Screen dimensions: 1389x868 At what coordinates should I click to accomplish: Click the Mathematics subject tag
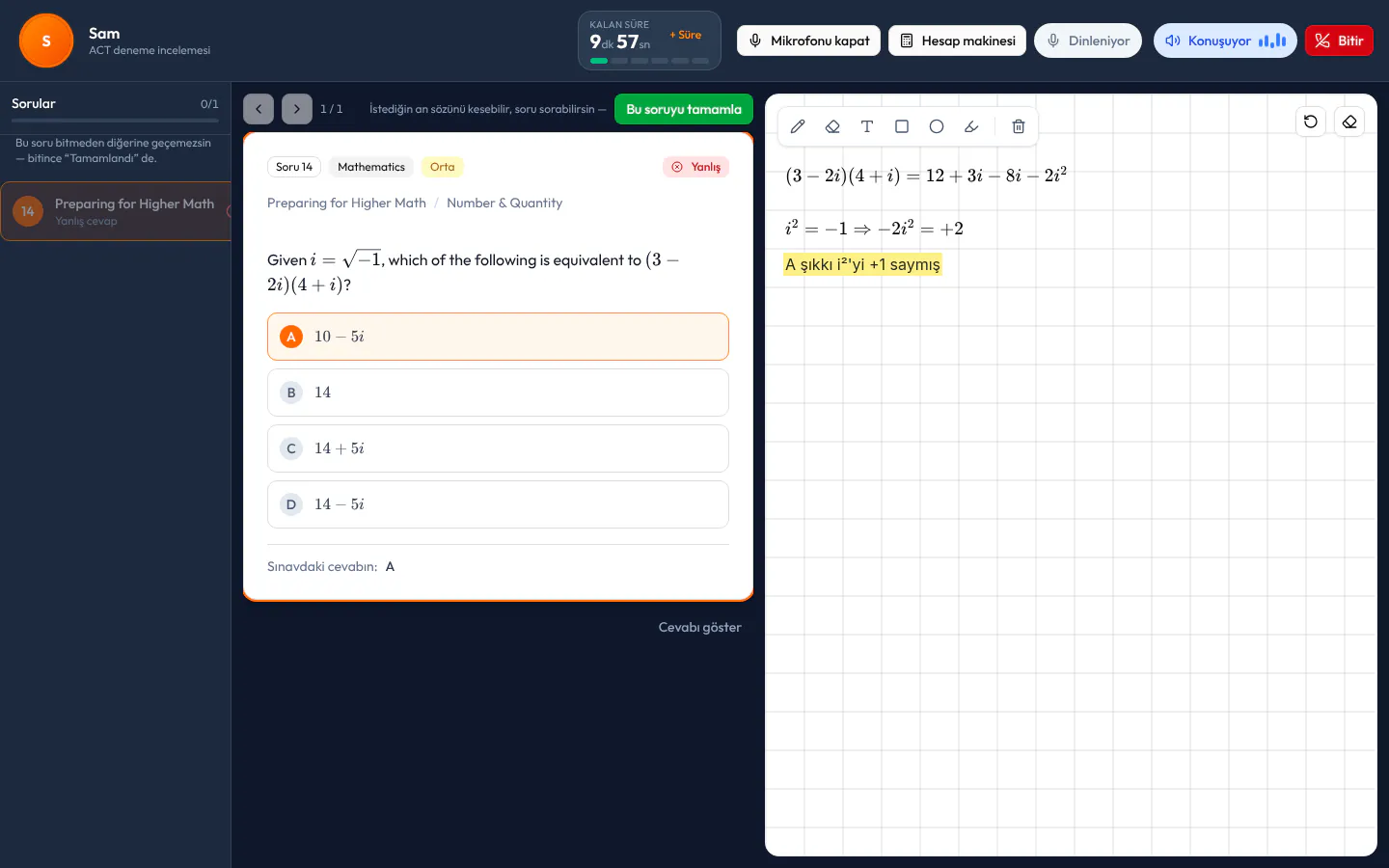[x=371, y=167]
